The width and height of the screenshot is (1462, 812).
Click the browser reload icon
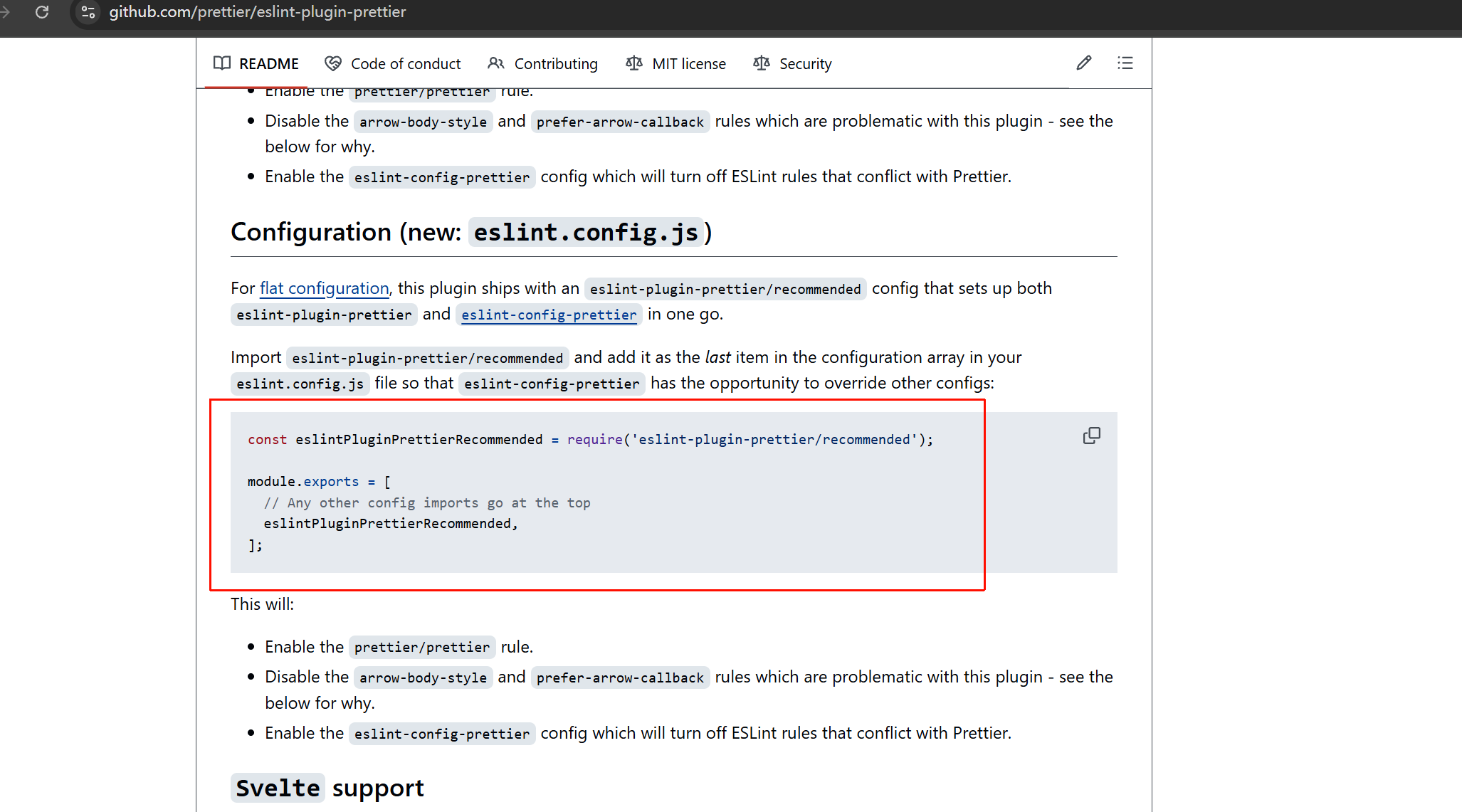tap(42, 12)
